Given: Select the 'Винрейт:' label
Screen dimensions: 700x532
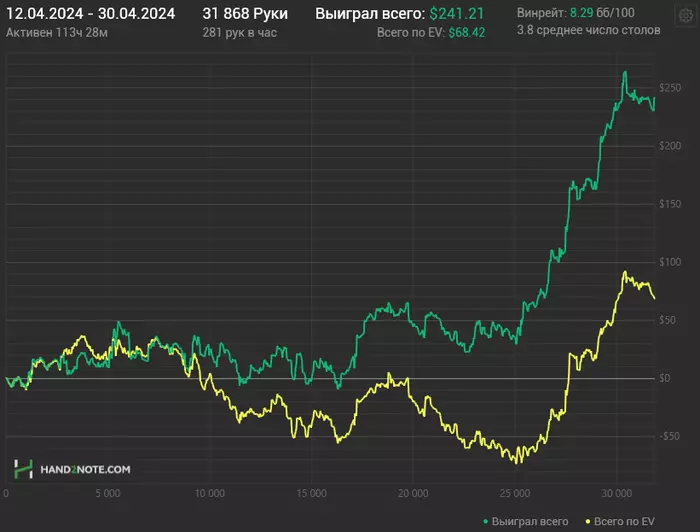Looking at the screenshot, I should [x=541, y=12].
